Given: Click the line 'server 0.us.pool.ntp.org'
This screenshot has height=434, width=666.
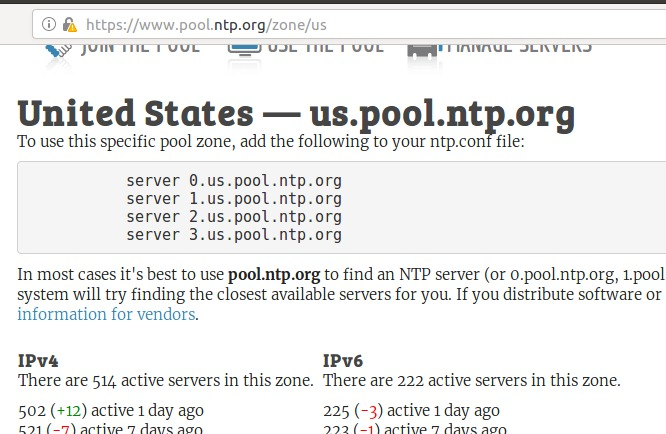Looking at the screenshot, I should [x=234, y=181].
